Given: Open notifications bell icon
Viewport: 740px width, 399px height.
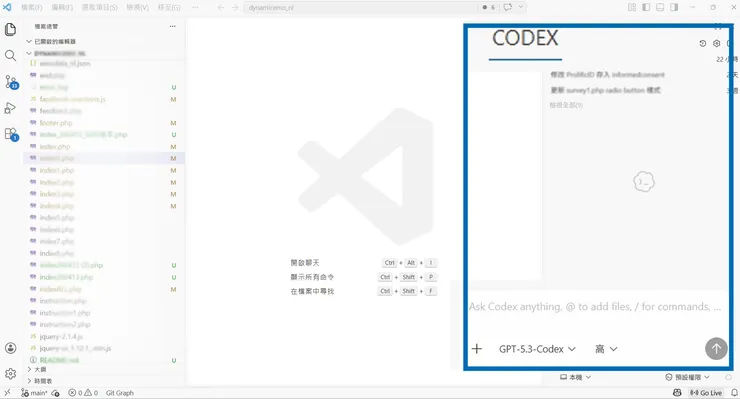Looking at the screenshot, I should [734, 393].
